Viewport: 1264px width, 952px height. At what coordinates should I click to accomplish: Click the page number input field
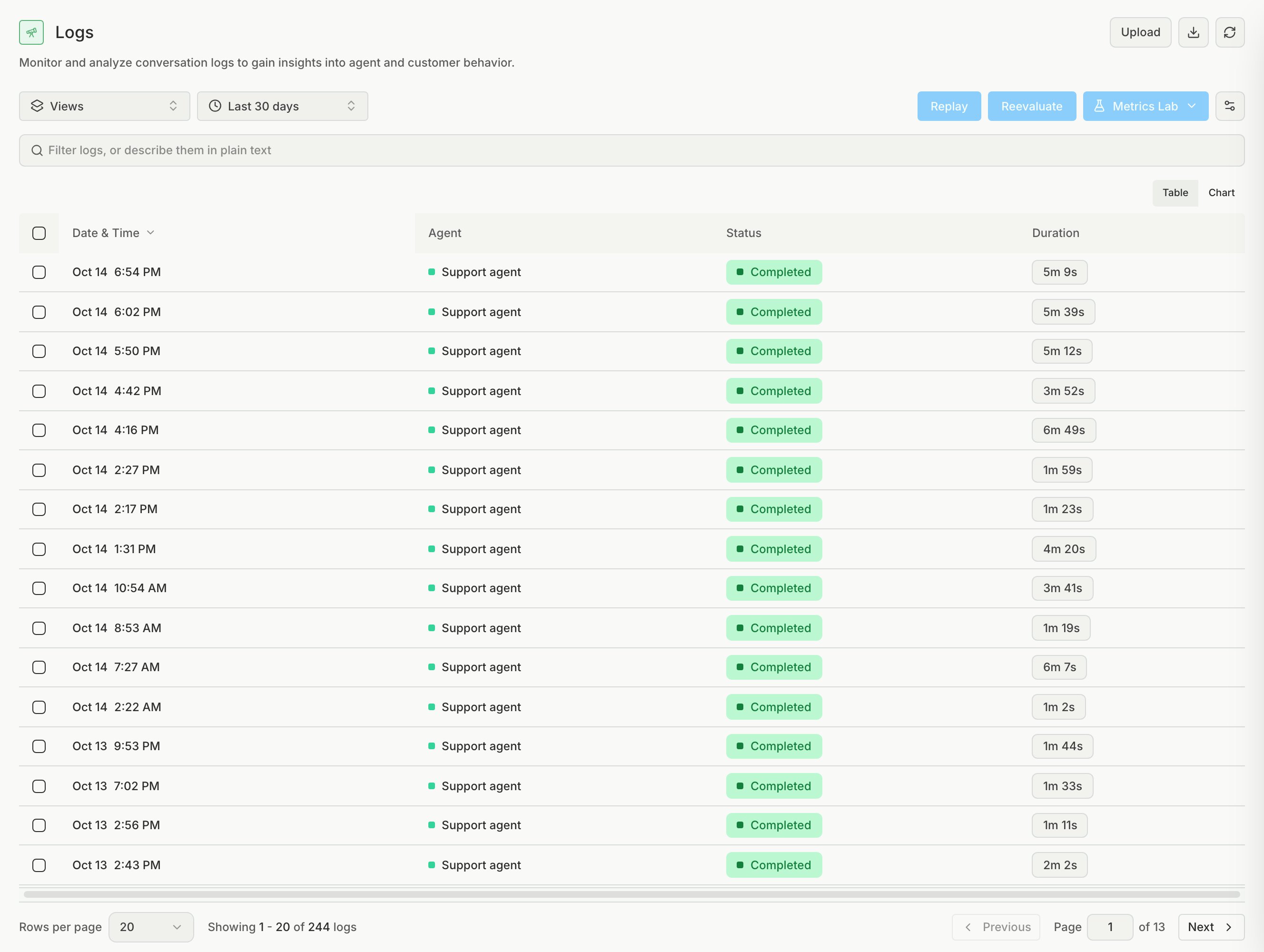(x=1110, y=927)
